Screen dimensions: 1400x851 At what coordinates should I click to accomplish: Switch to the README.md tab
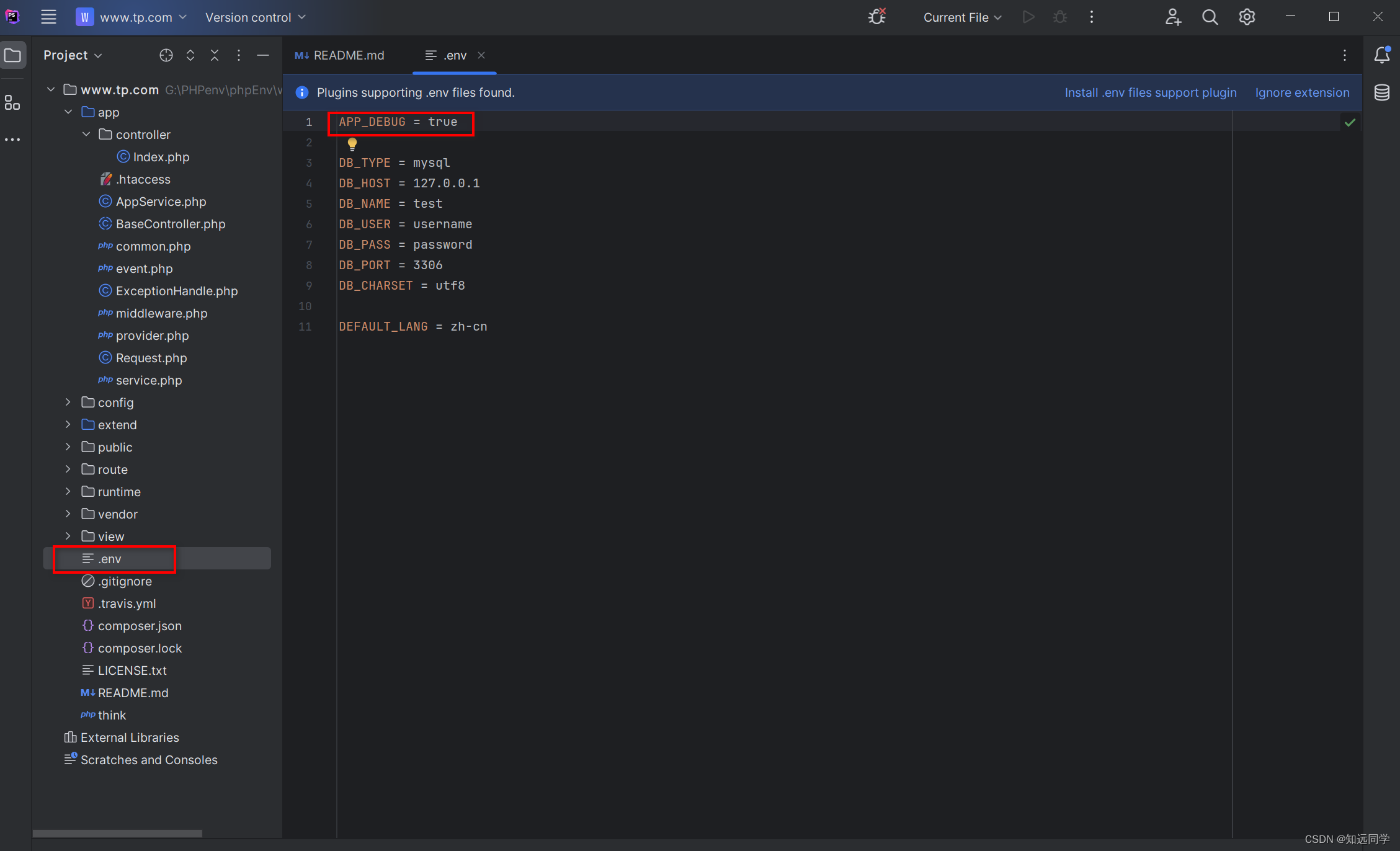[341, 55]
